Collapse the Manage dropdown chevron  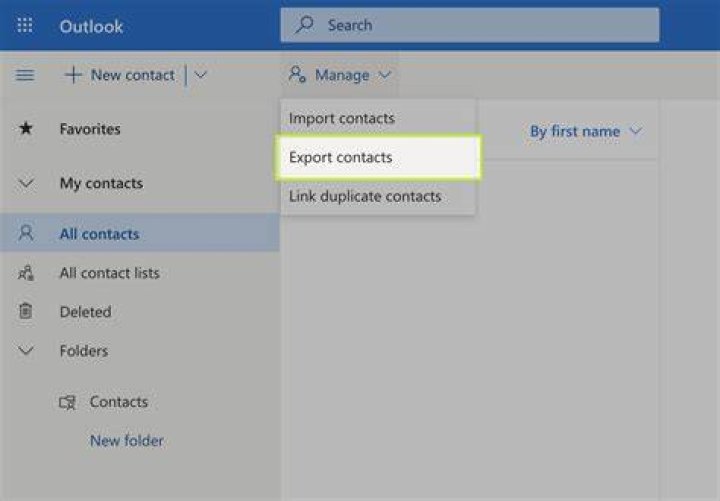385,75
